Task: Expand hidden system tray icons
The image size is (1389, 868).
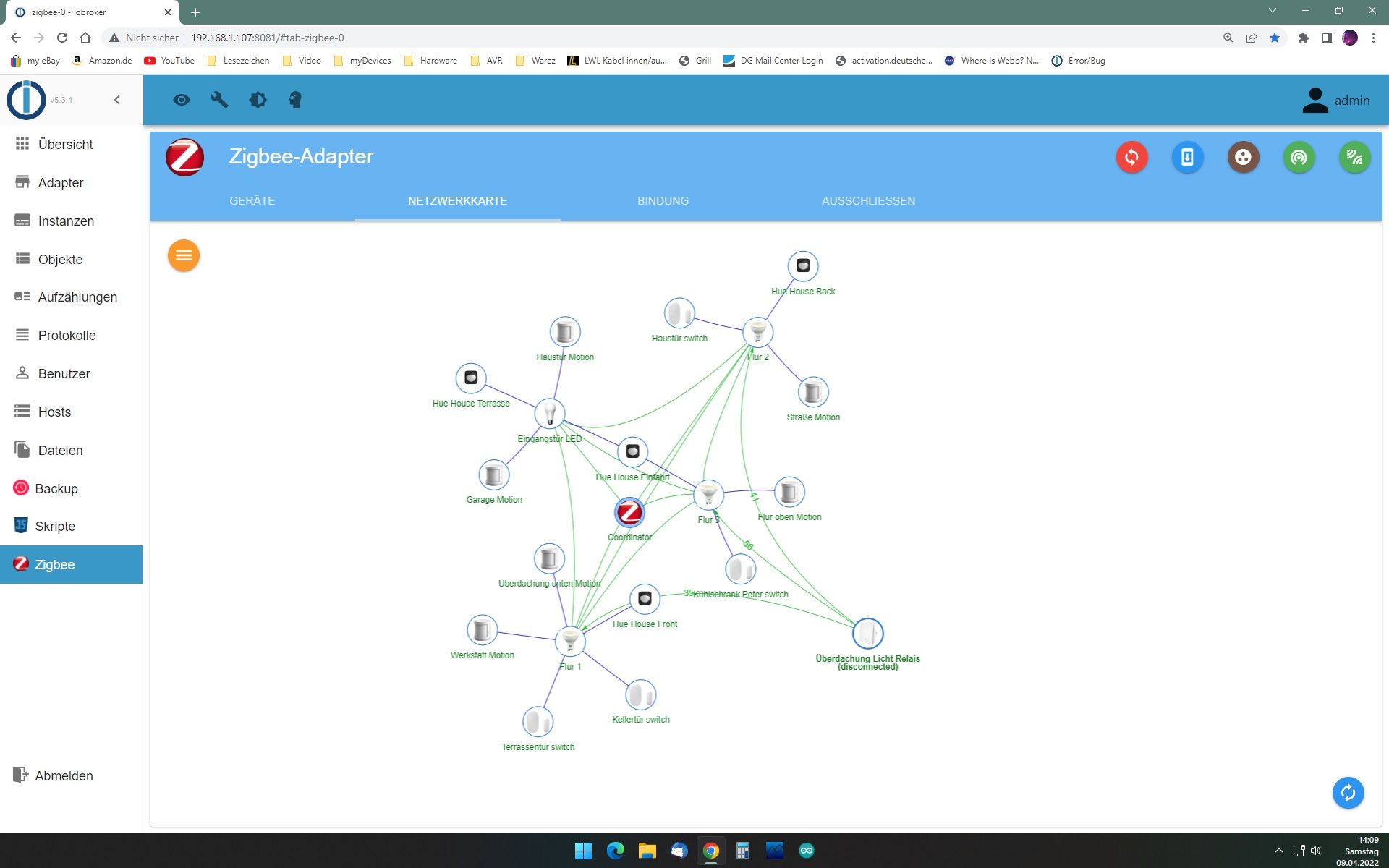Action: (1278, 851)
